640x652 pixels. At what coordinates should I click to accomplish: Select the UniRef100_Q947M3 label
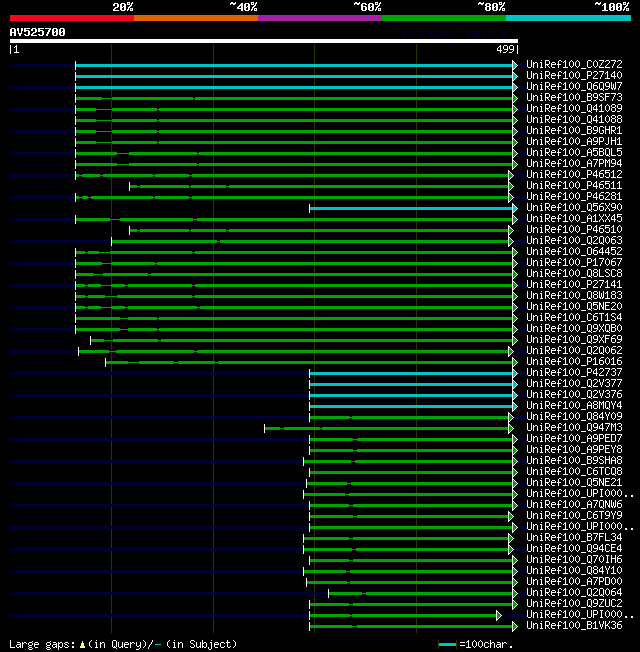(574, 428)
